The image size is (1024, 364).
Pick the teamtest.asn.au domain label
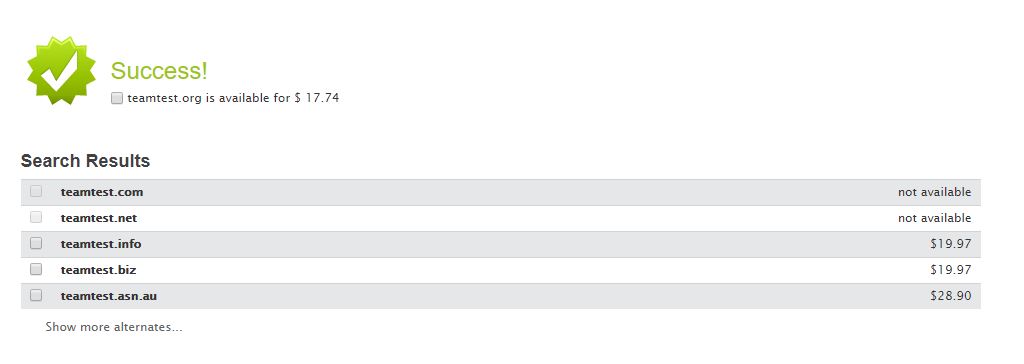tap(108, 296)
